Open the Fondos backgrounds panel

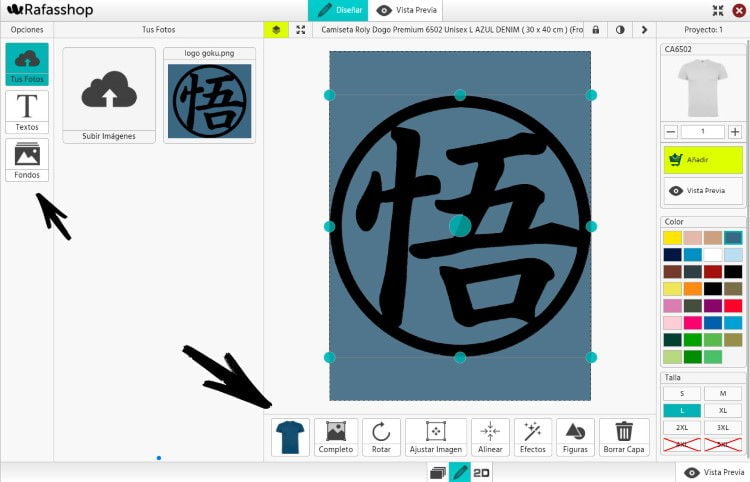tap(26, 160)
